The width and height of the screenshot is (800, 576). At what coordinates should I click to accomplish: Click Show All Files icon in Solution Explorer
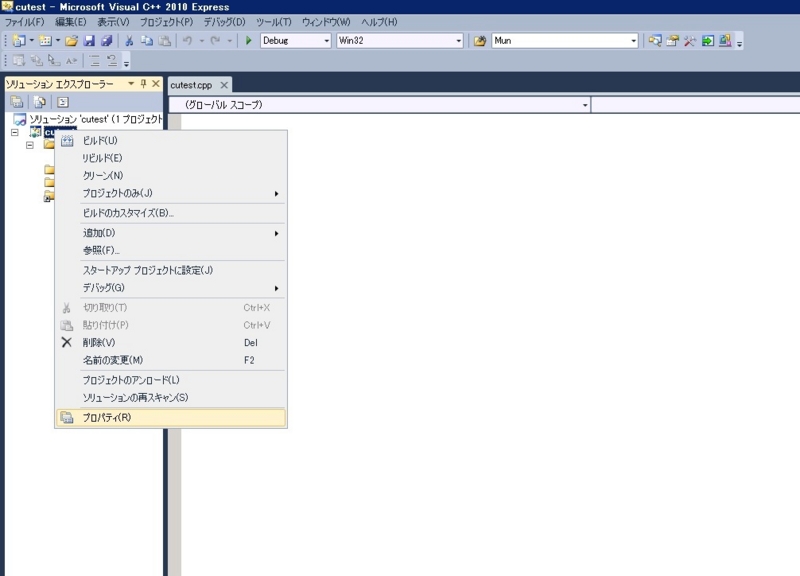(40, 102)
